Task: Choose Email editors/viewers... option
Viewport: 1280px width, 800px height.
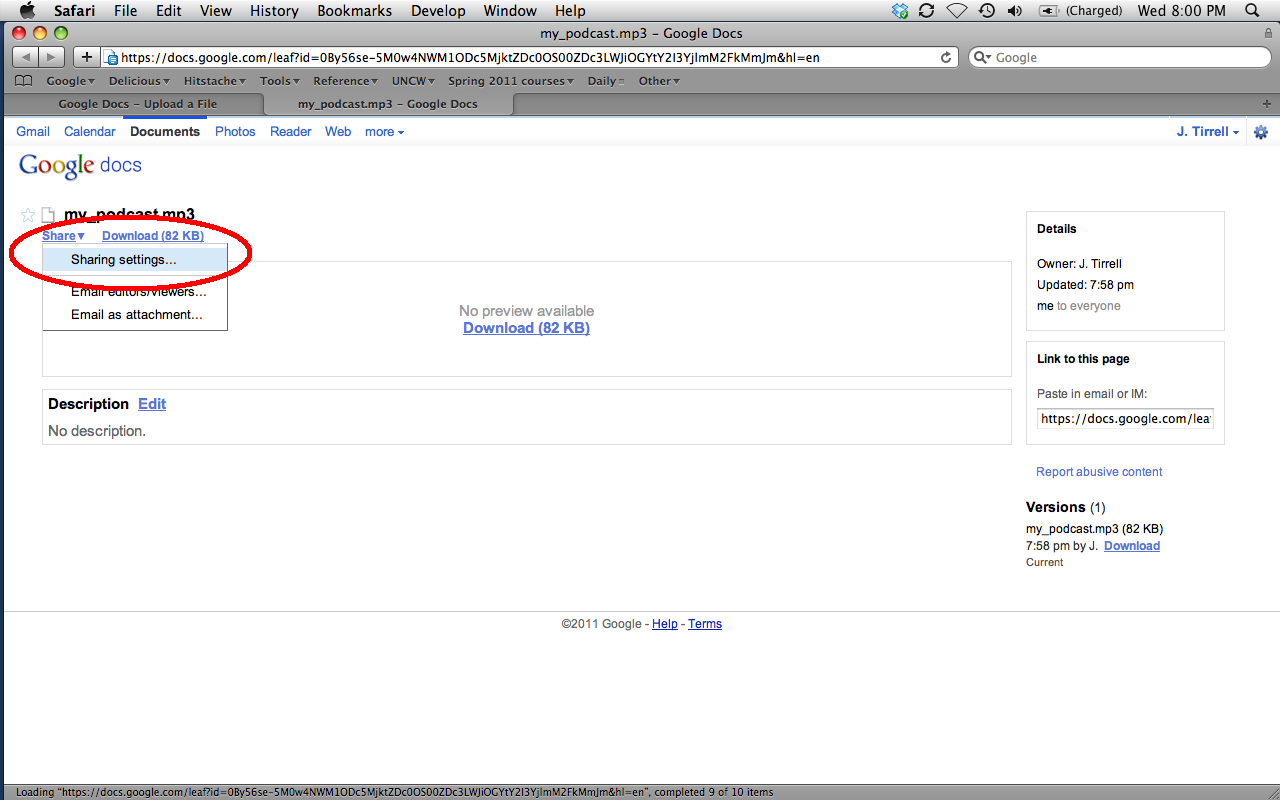Action: [x=135, y=292]
